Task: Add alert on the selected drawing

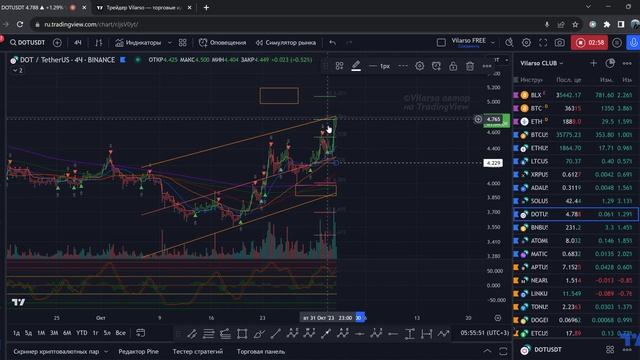Action: (x=436, y=66)
